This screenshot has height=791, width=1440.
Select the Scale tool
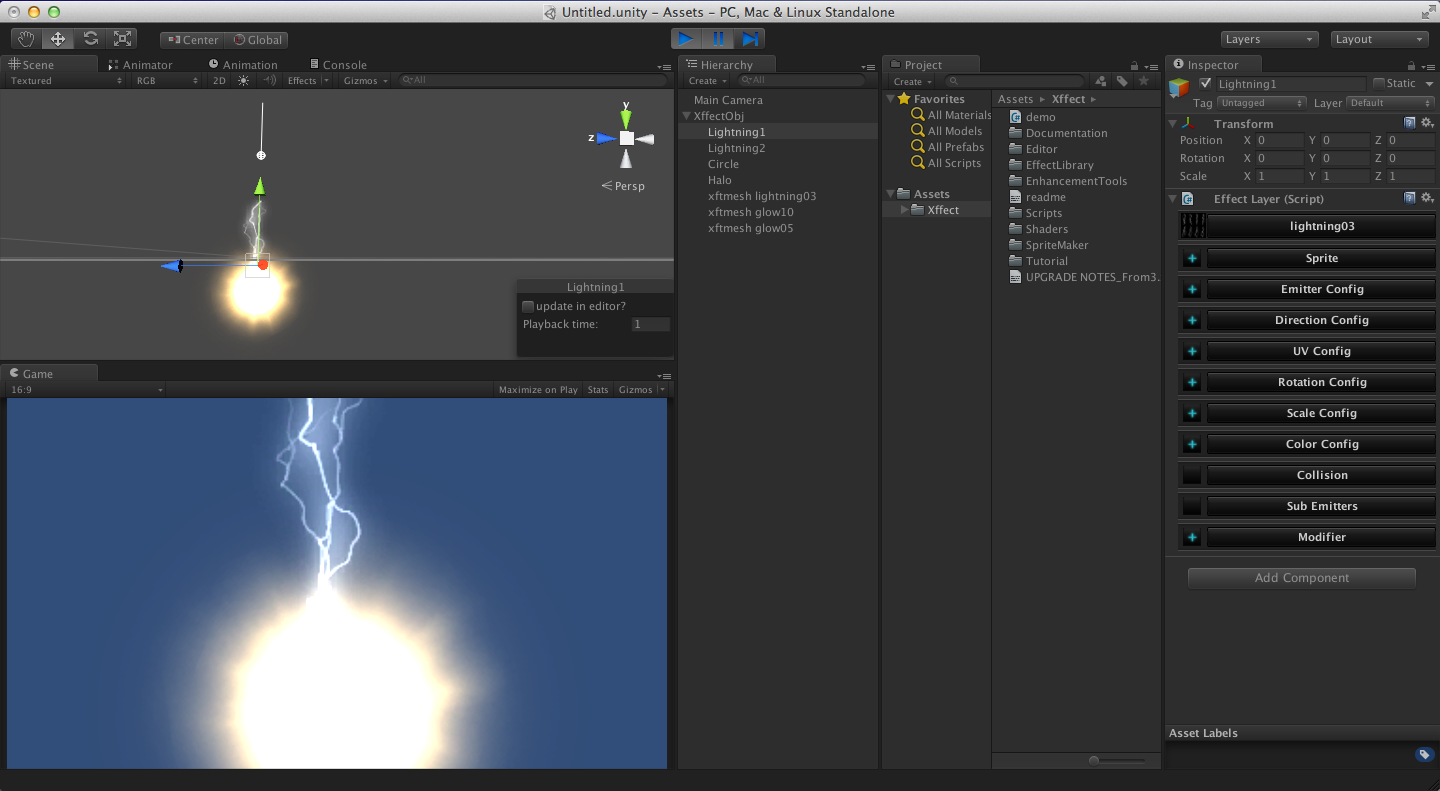tap(122, 39)
